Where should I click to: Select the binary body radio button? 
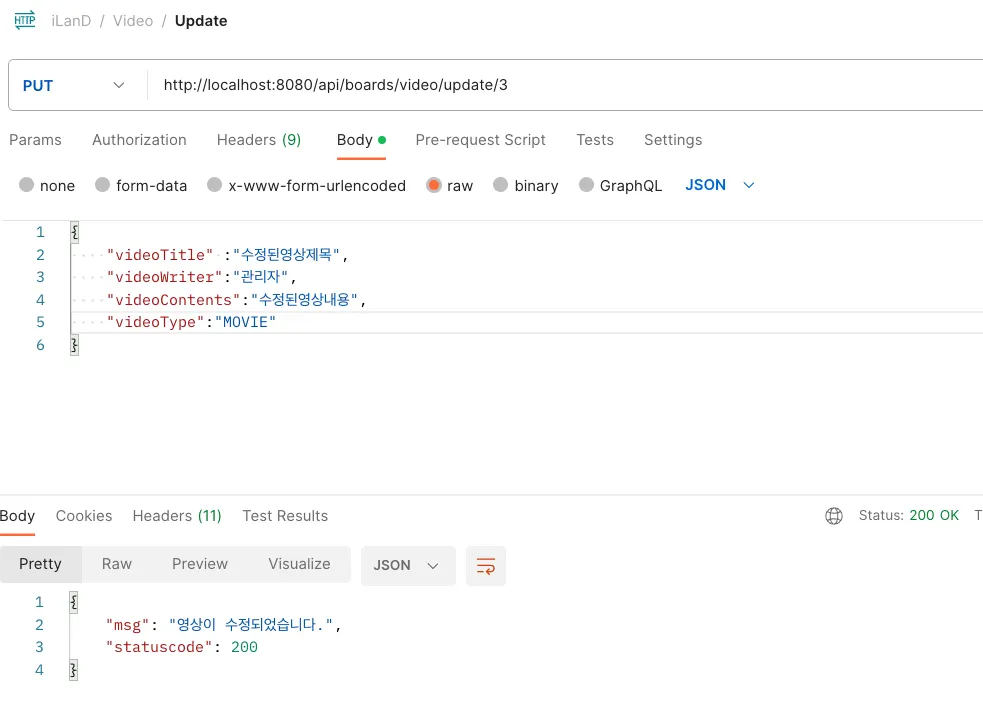tap(501, 185)
